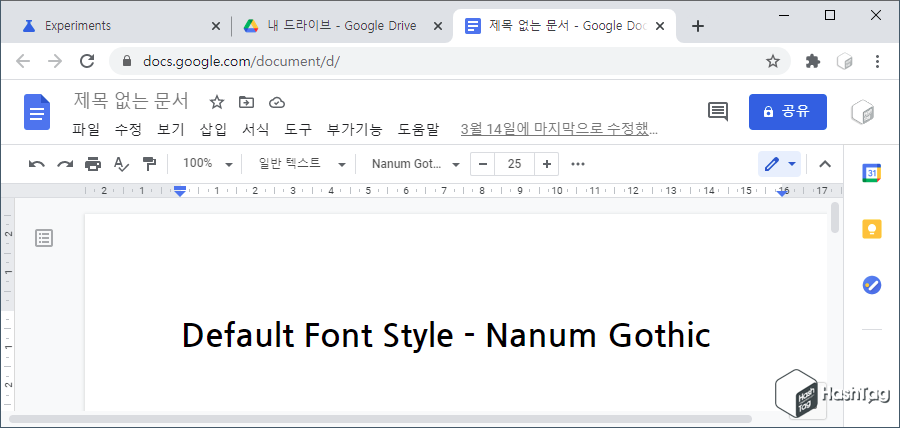900x428 pixels.
Task: Open the 부가기능 menu
Action: (354, 130)
